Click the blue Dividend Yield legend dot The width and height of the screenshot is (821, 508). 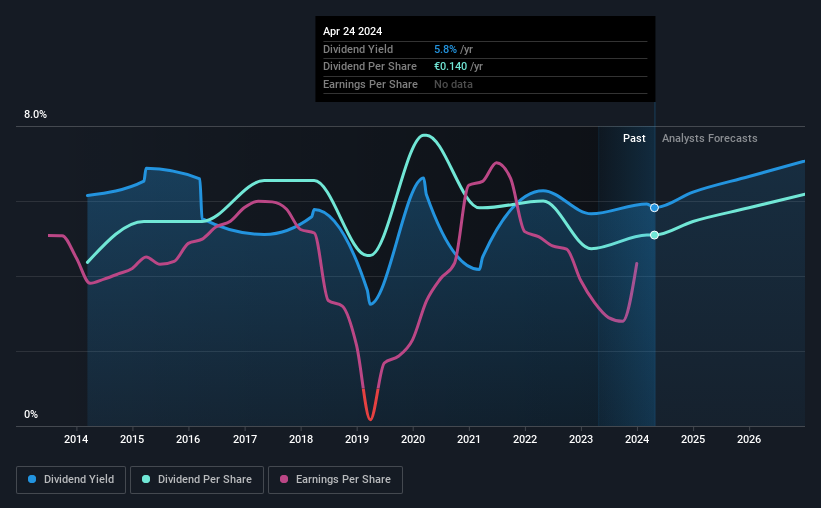coord(32,479)
